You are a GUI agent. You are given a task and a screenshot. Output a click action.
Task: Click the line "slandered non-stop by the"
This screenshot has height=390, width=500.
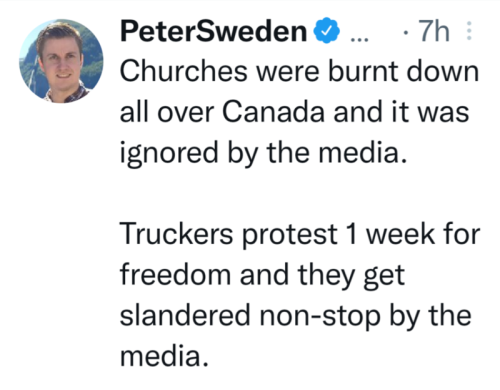pos(295,317)
